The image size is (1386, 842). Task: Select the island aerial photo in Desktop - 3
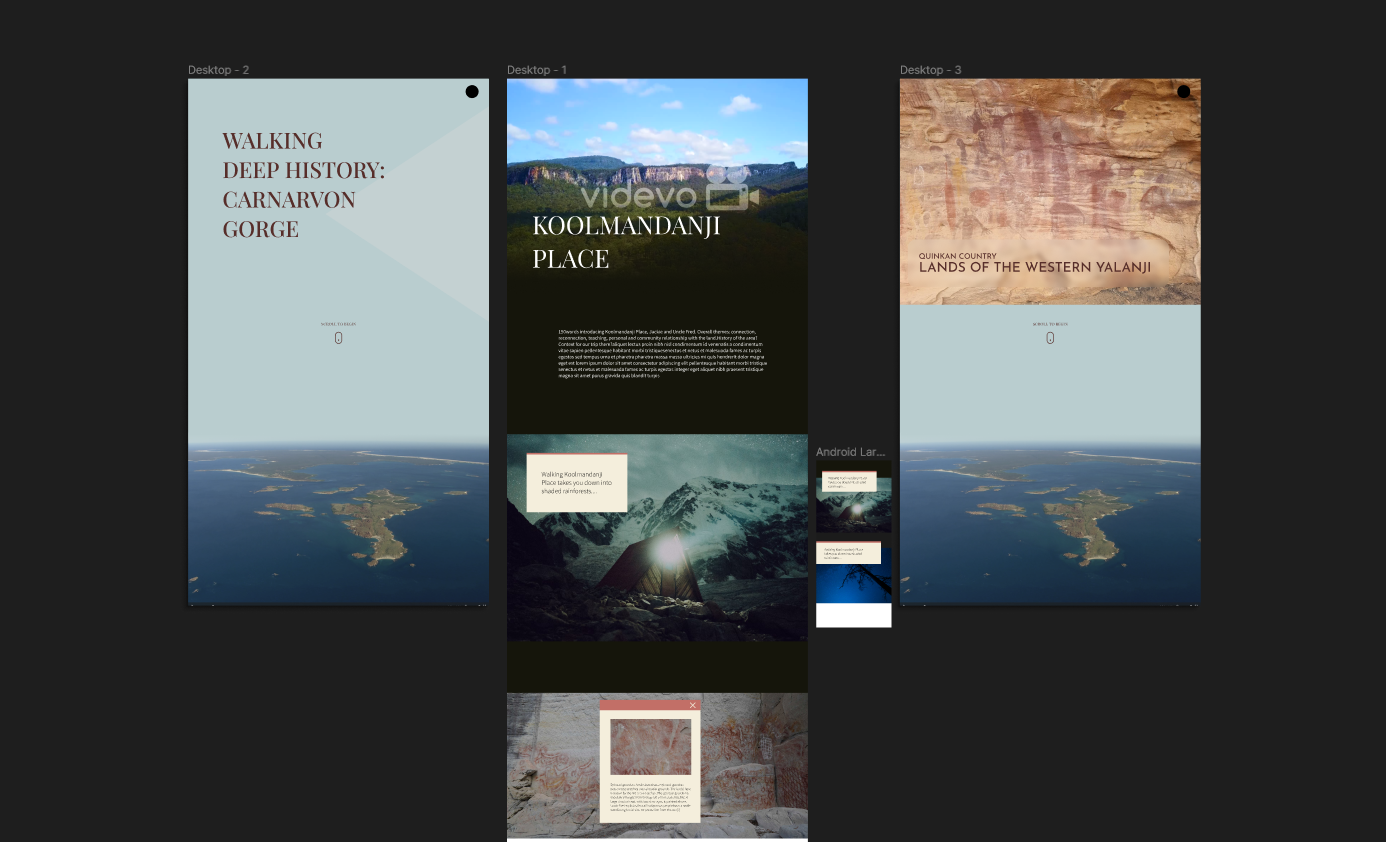1050,523
